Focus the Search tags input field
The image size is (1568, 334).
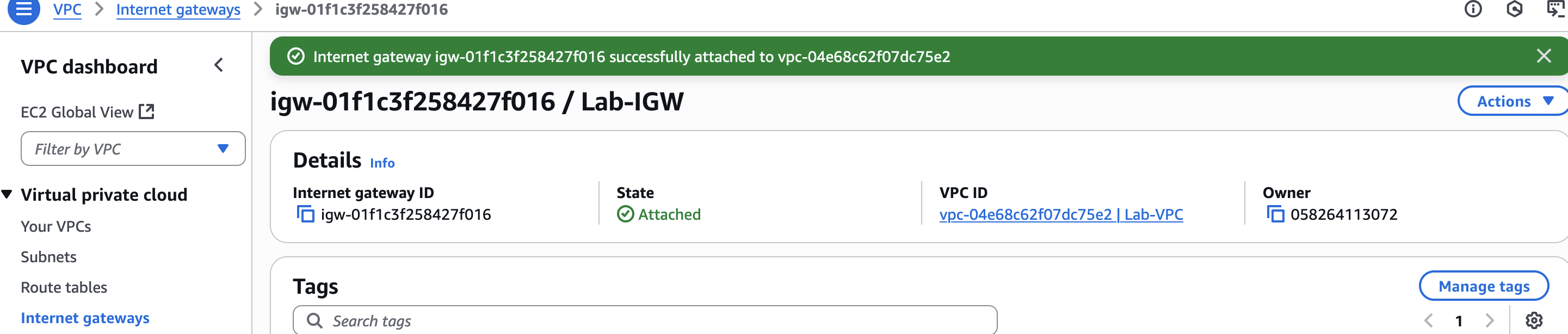point(645,320)
